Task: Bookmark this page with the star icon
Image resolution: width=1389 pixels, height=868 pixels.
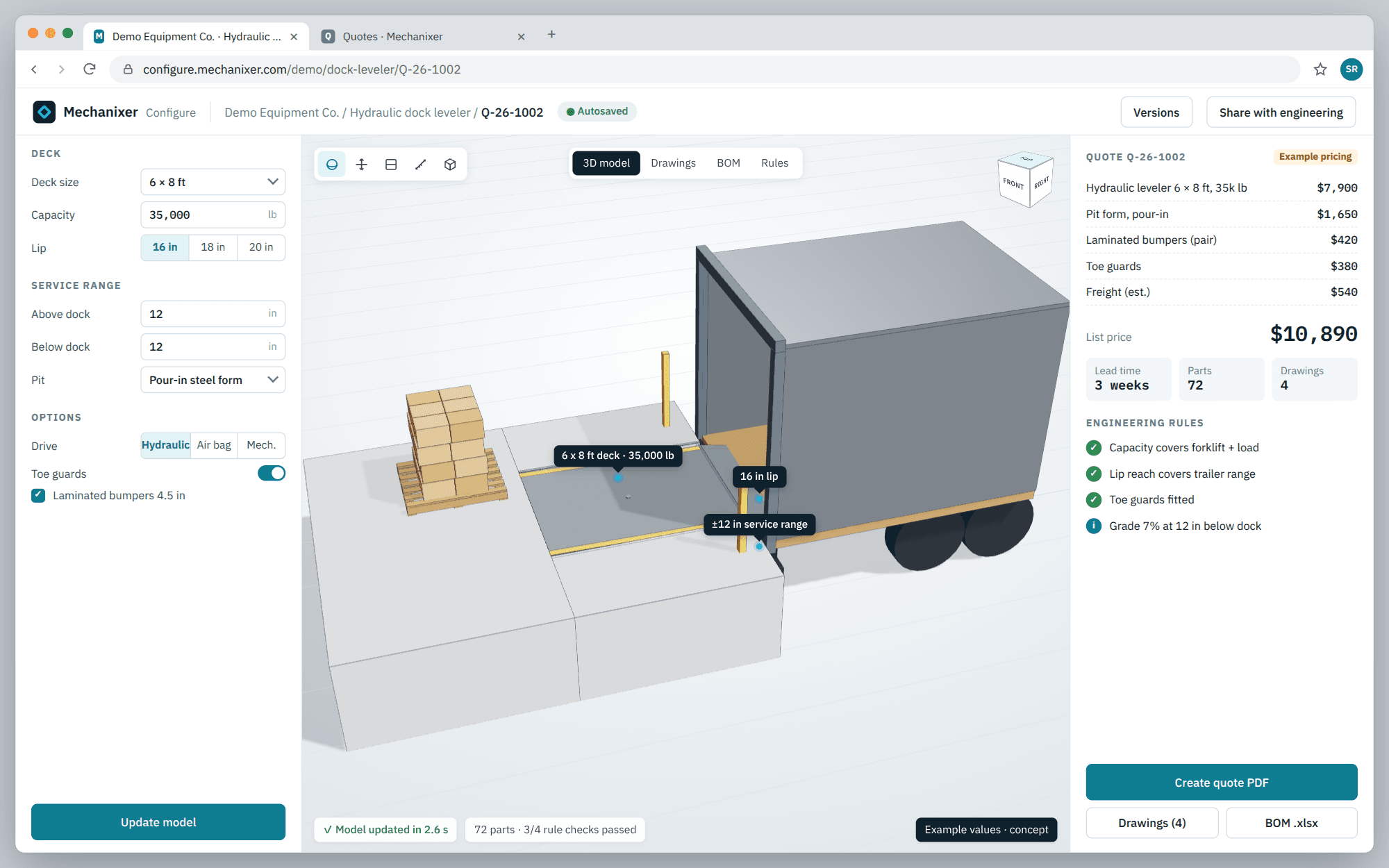Action: (x=1320, y=69)
